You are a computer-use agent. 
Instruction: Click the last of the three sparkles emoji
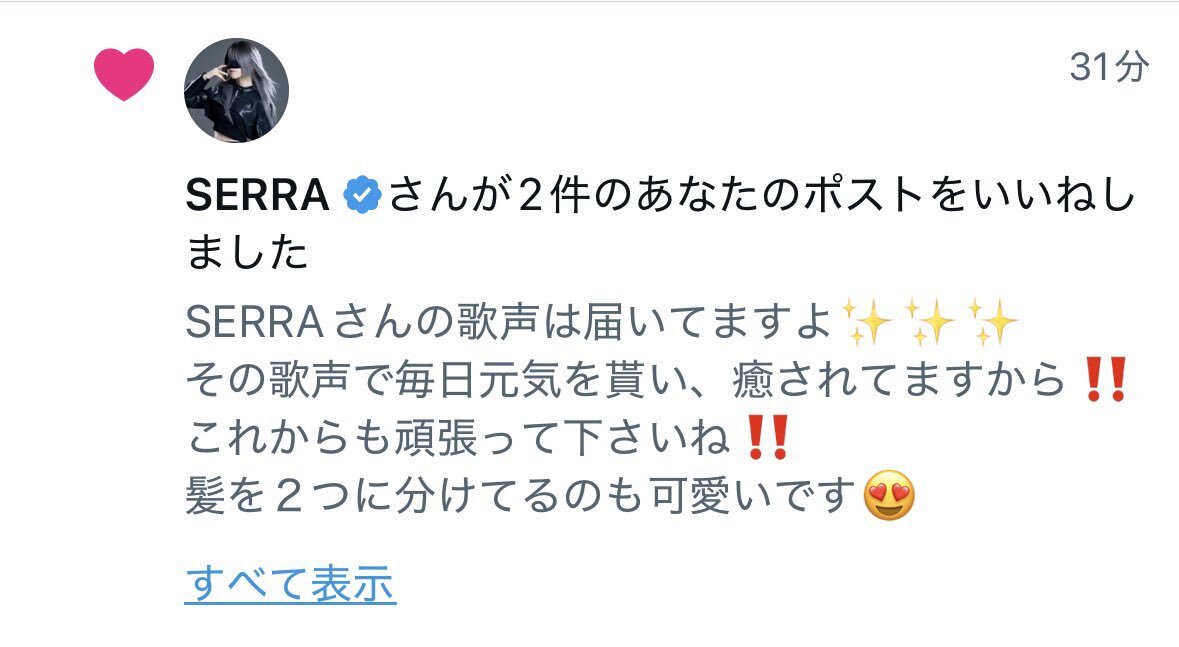993,321
